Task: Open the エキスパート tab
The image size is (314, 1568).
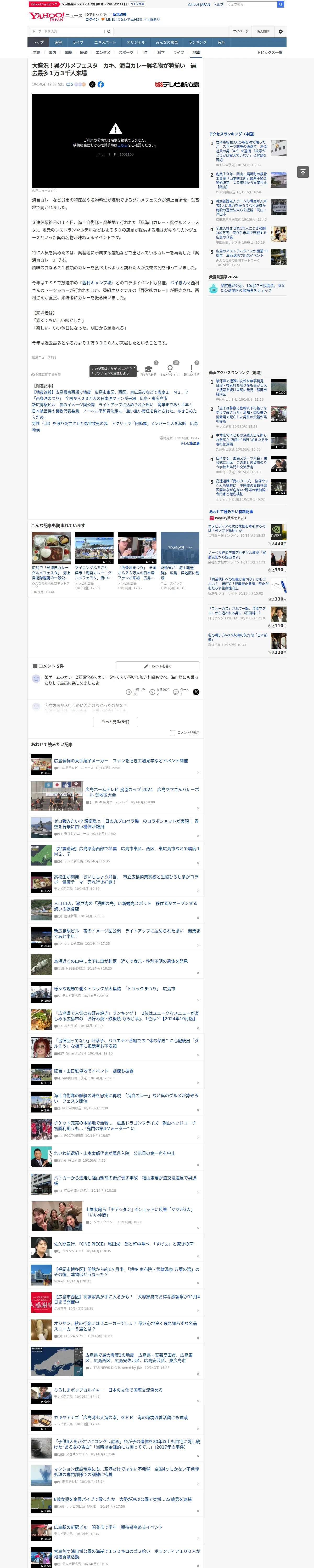Action: 105,43
